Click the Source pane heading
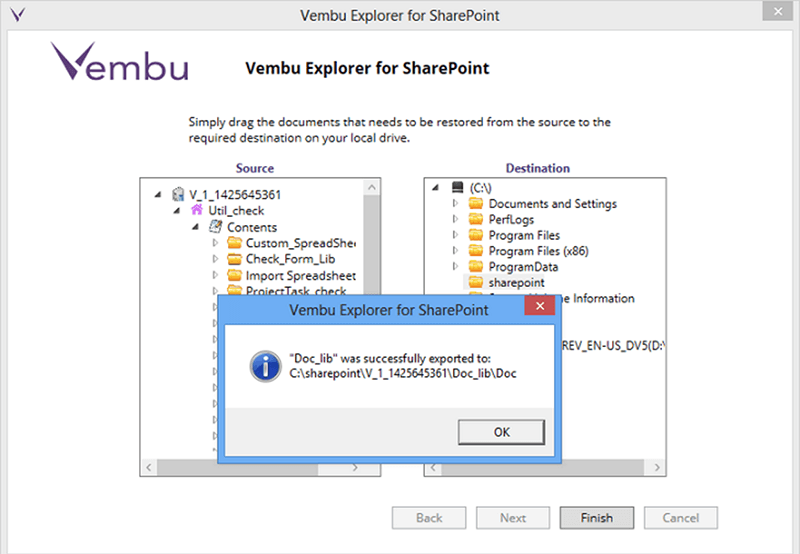Viewport: 800px width, 554px height. 255,168
